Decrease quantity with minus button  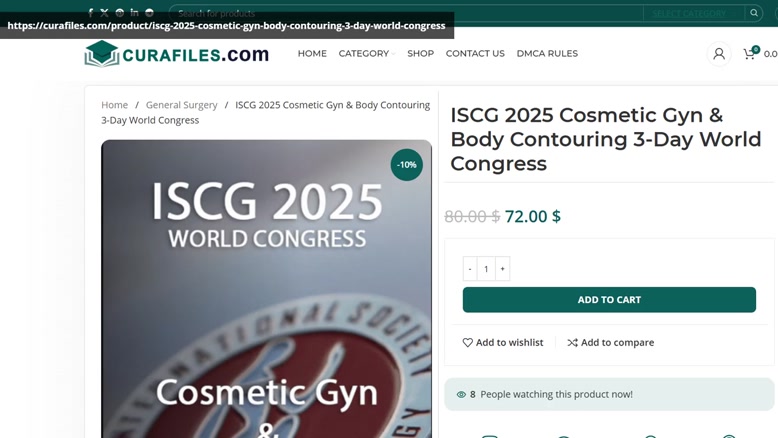pyautogui.click(x=470, y=269)
